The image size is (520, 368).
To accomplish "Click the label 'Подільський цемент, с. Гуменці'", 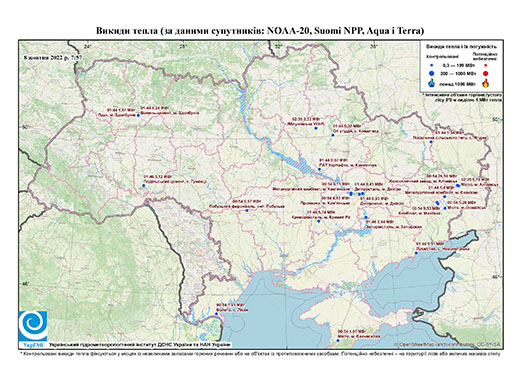I will click(175, 181).
